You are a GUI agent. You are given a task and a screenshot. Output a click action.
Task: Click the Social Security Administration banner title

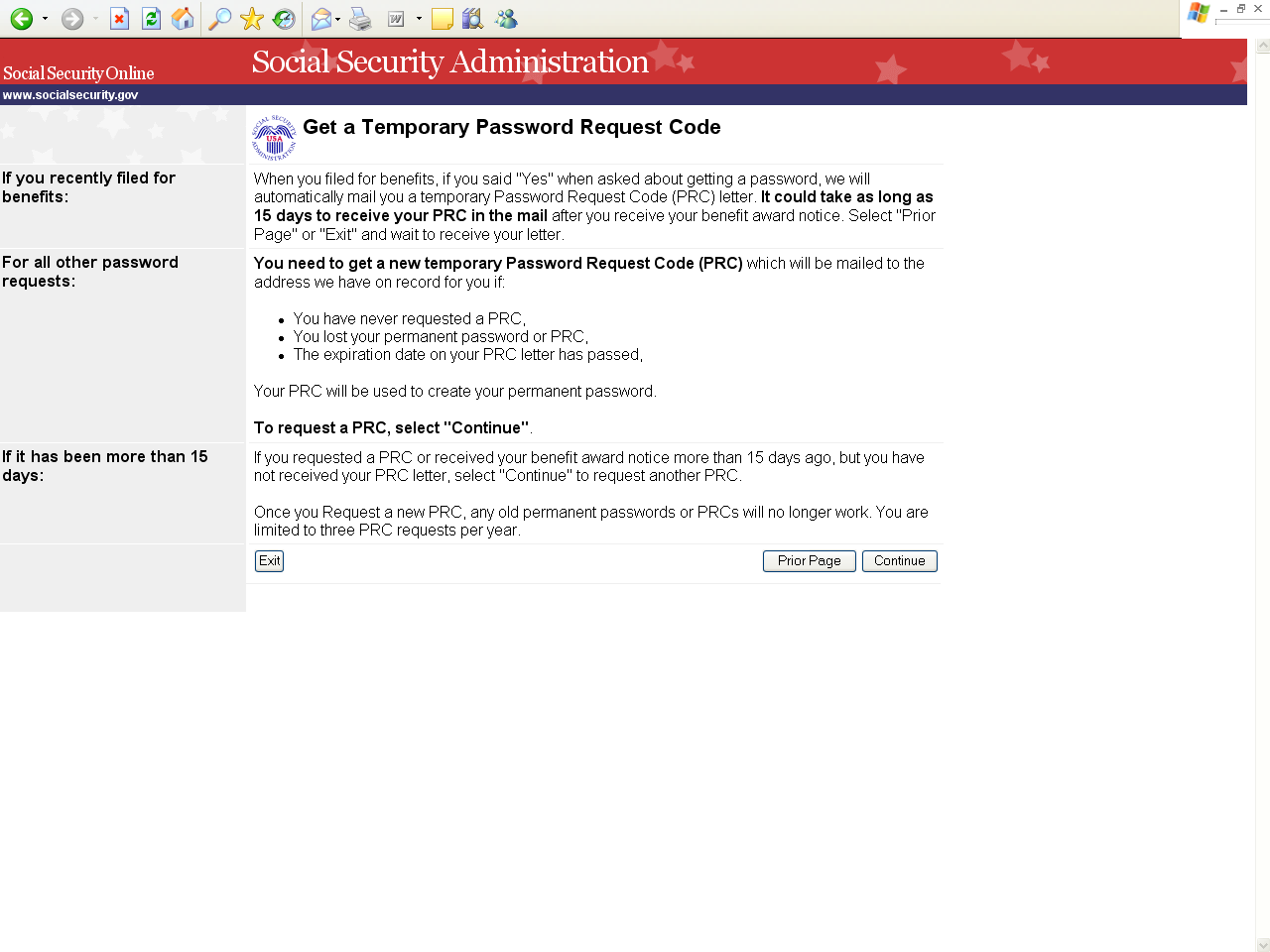point(450,61)
